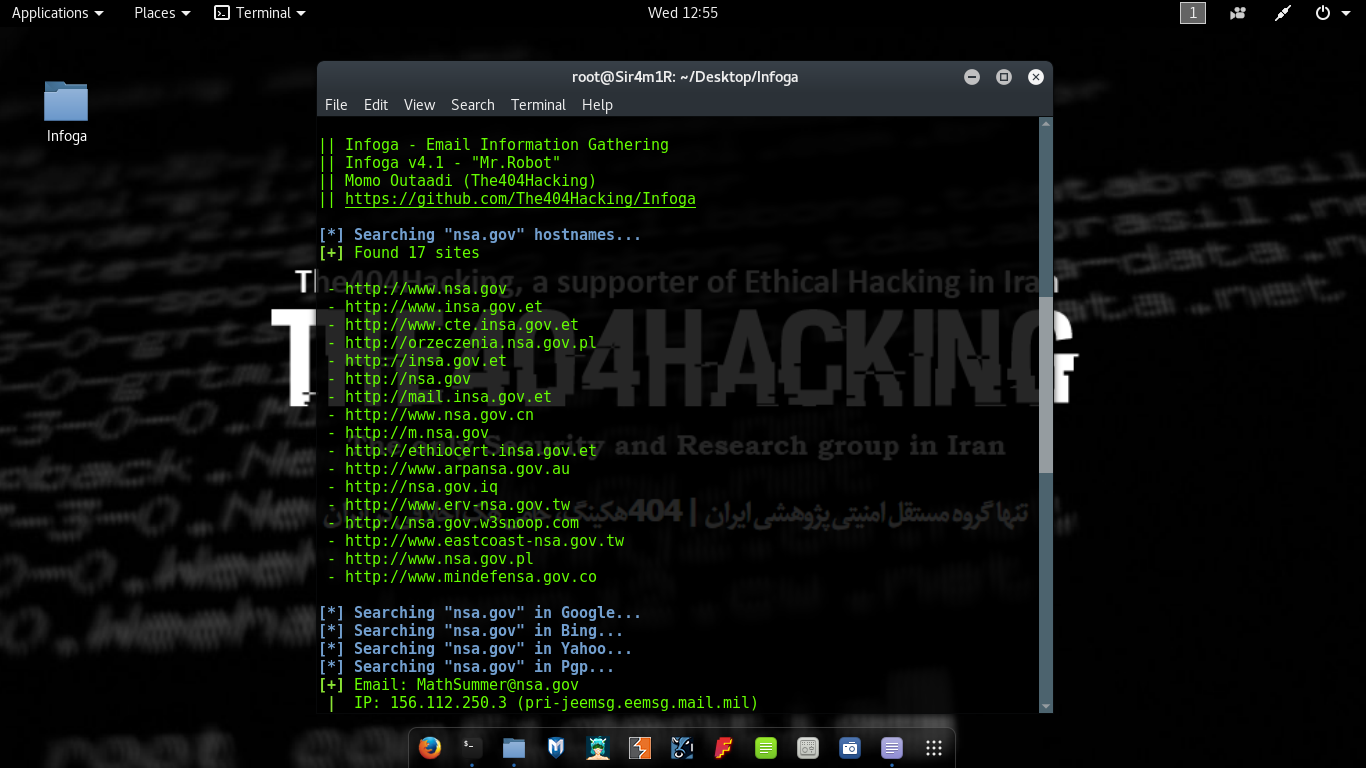Click the http://www.cte.insa.gov.et line
This screenshot has height=768, width=1366.
click(x=462, y=325)
